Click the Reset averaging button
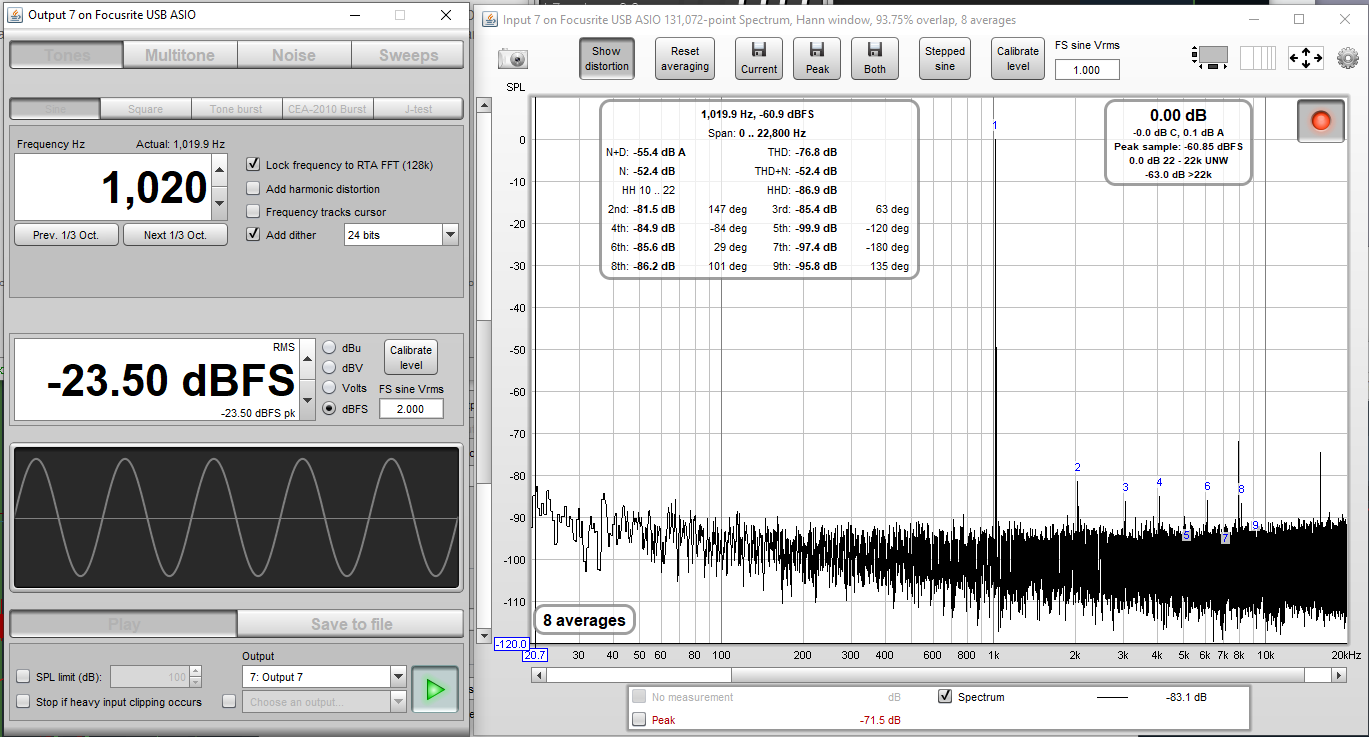Image resolution: width=1369 pixels, height=737 pixels. pyautogui.click(x=684, y=59)
